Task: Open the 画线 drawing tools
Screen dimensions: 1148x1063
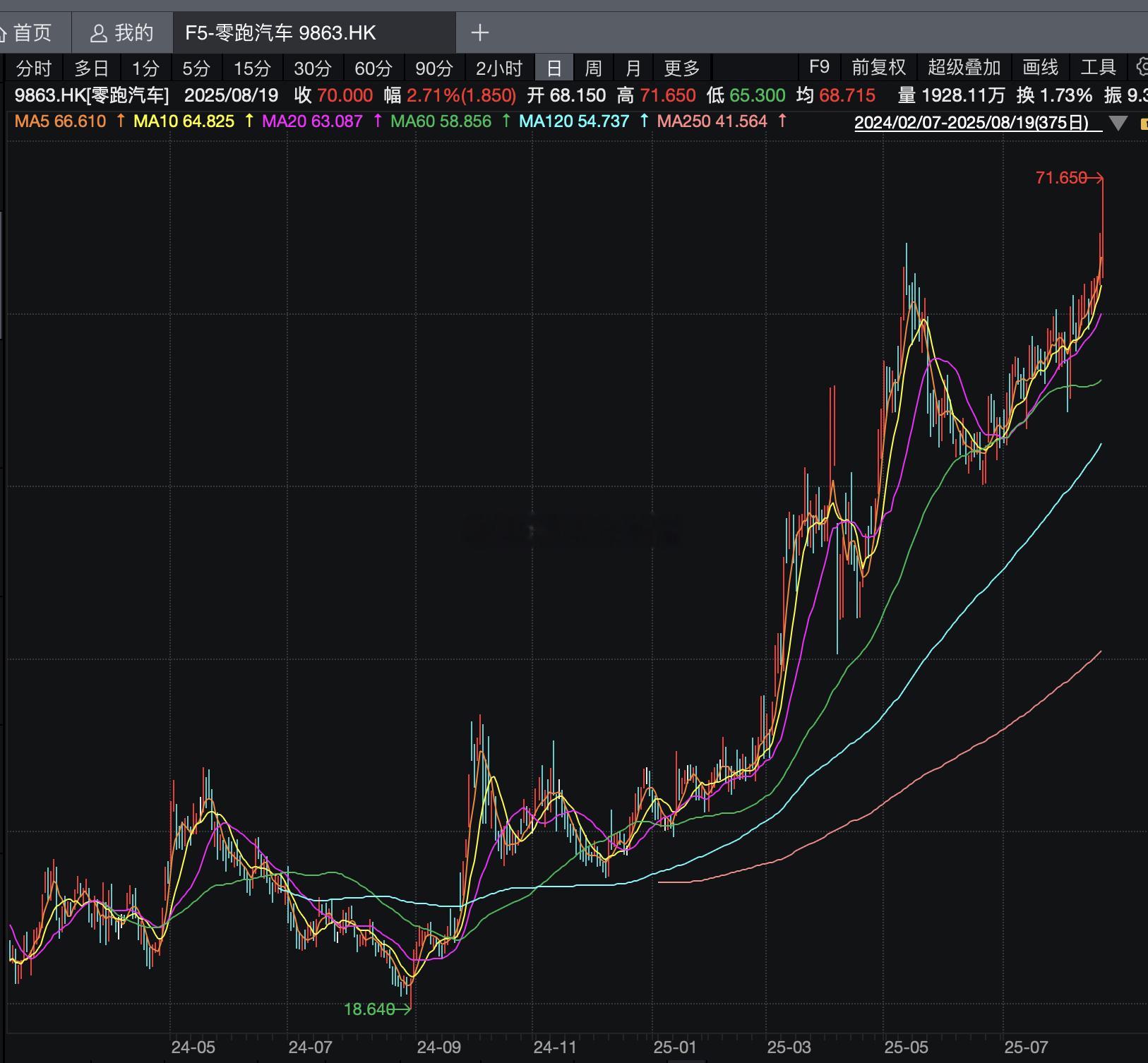Action: [x=1041, y=67]
